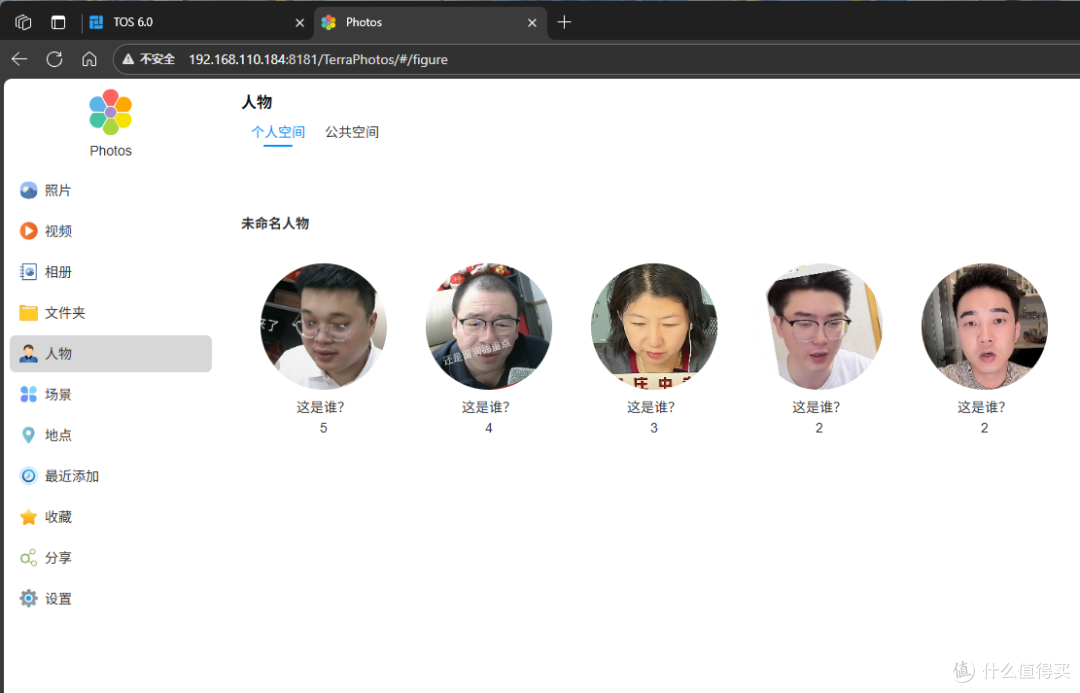Image resolution: width=1080 pixels, height=693 pixels.
Task: Click 视频 label in sidebar
Action: pyautogui.click(x=59, y=231)
